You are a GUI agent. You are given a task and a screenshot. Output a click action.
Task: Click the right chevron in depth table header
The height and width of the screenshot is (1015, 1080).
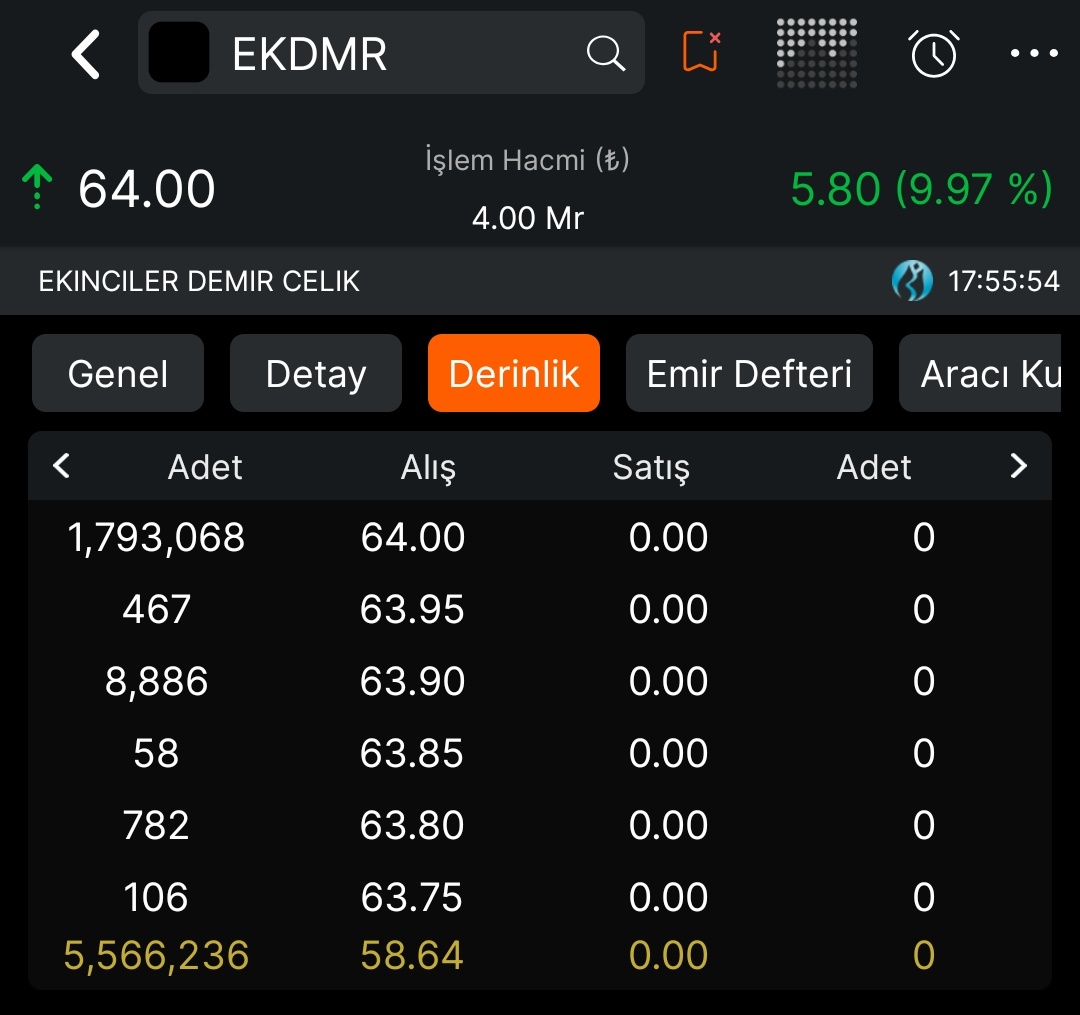[1019, 466]
